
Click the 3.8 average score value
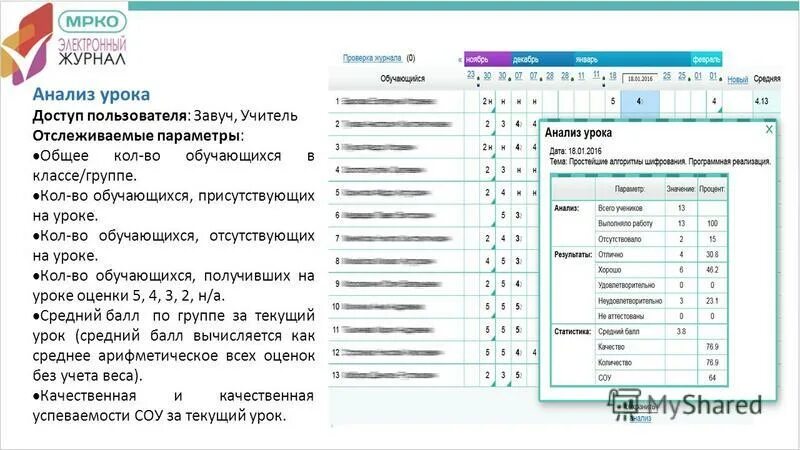pyautogui.click(x=681, y=332)
